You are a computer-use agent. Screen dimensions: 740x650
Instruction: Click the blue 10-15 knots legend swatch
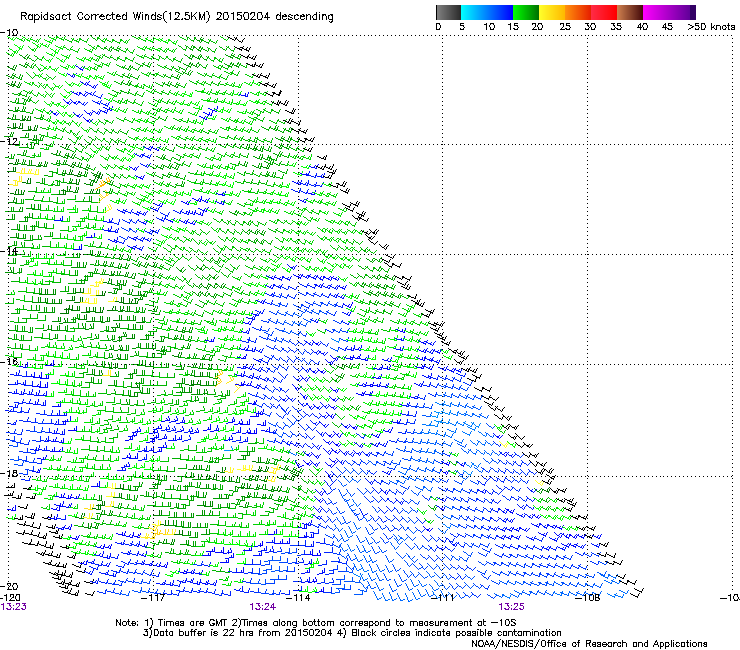tap(500, 12)
